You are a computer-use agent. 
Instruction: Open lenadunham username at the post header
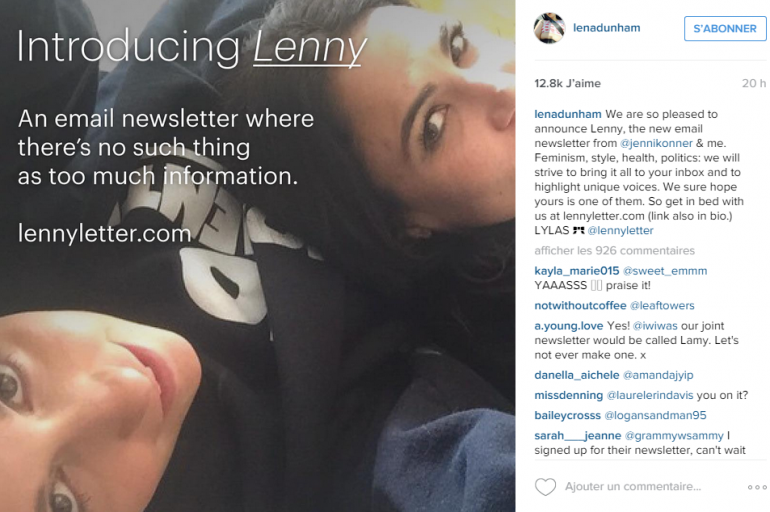pyautogui.click(x=606, y=28)
